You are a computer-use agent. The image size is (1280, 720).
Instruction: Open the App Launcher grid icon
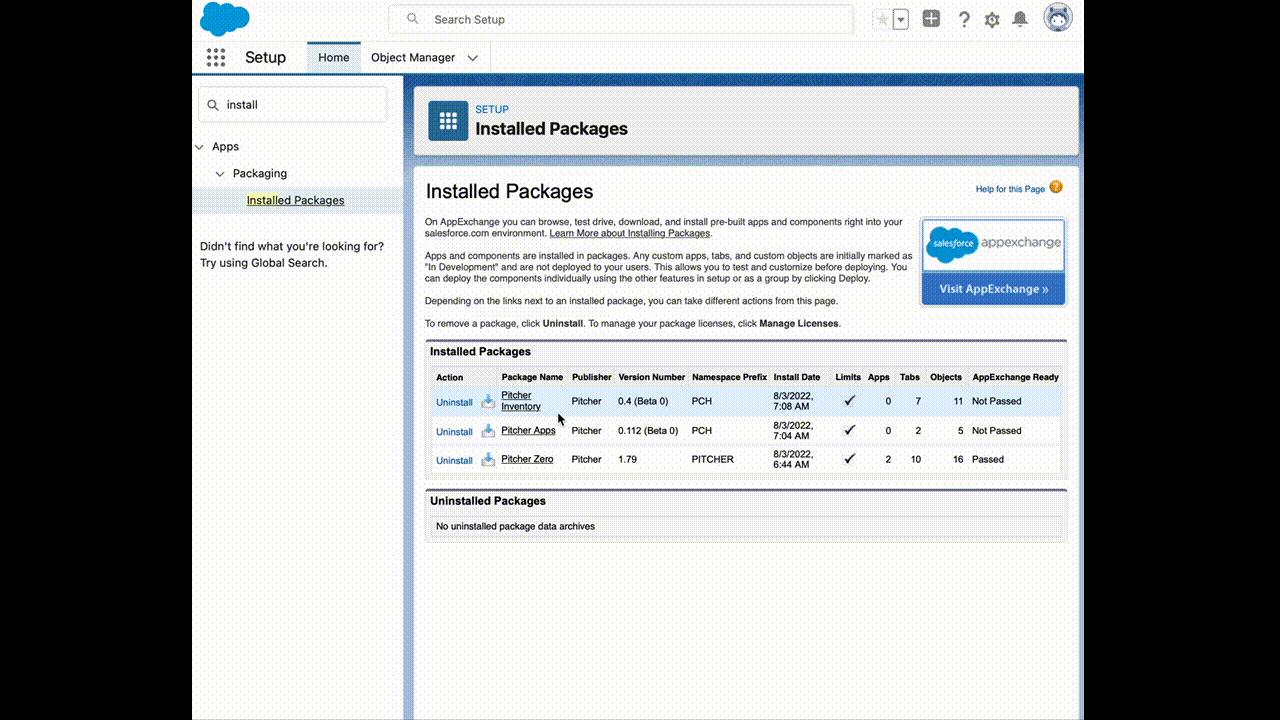click(x=216, y=57)
